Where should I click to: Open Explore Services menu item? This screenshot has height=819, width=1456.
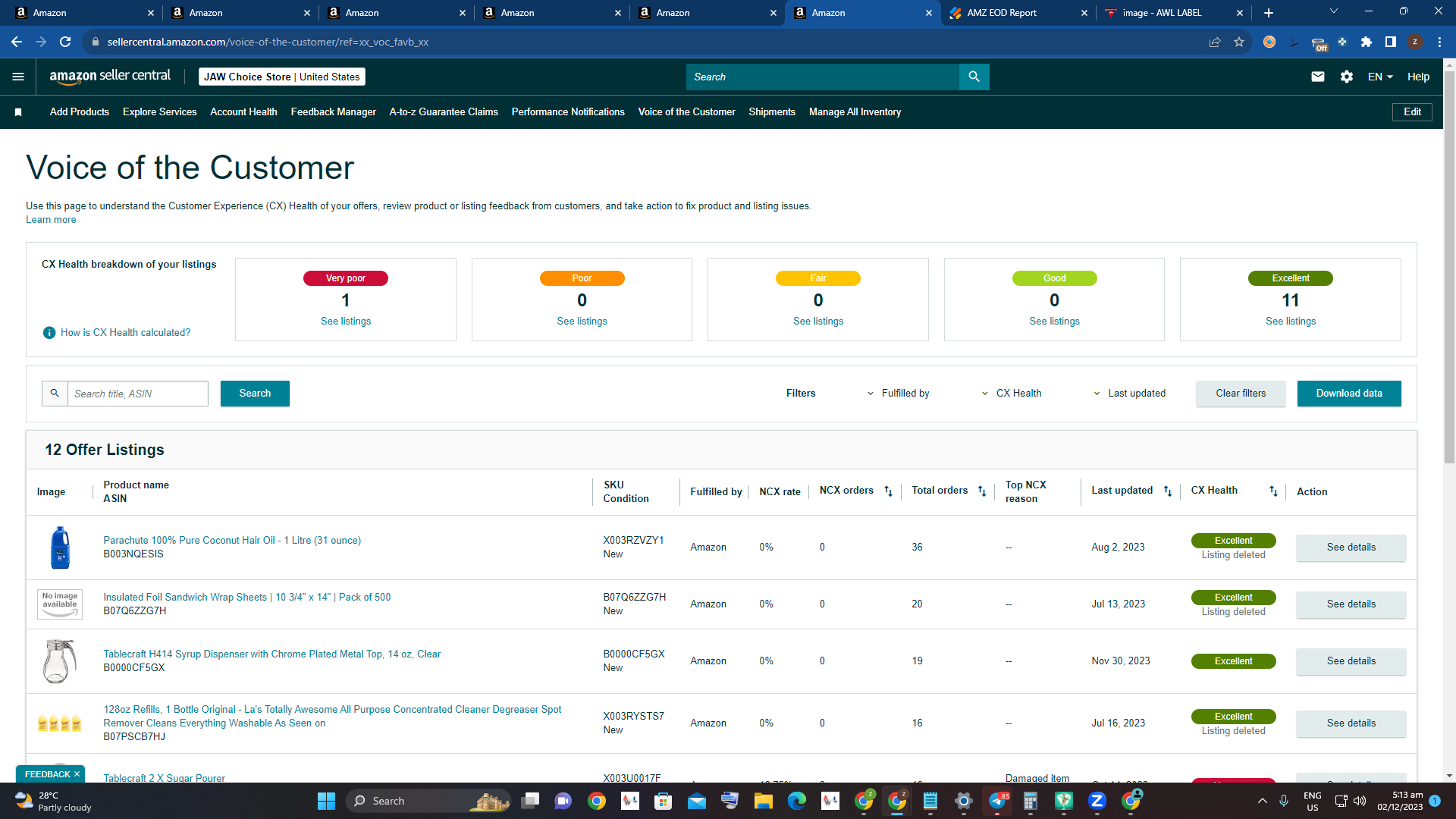[x=160, y=112]
